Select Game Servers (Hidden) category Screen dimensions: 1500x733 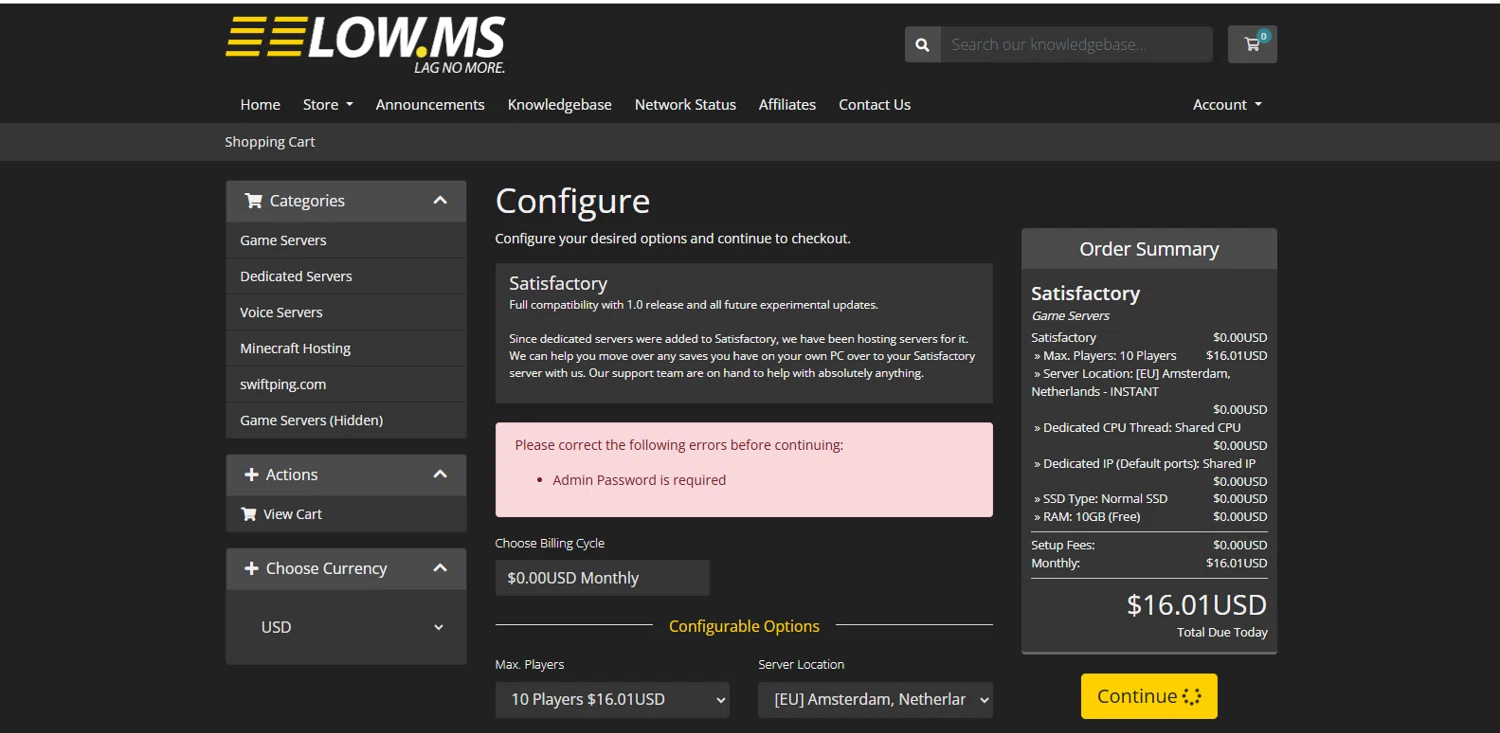coord(346,420)
